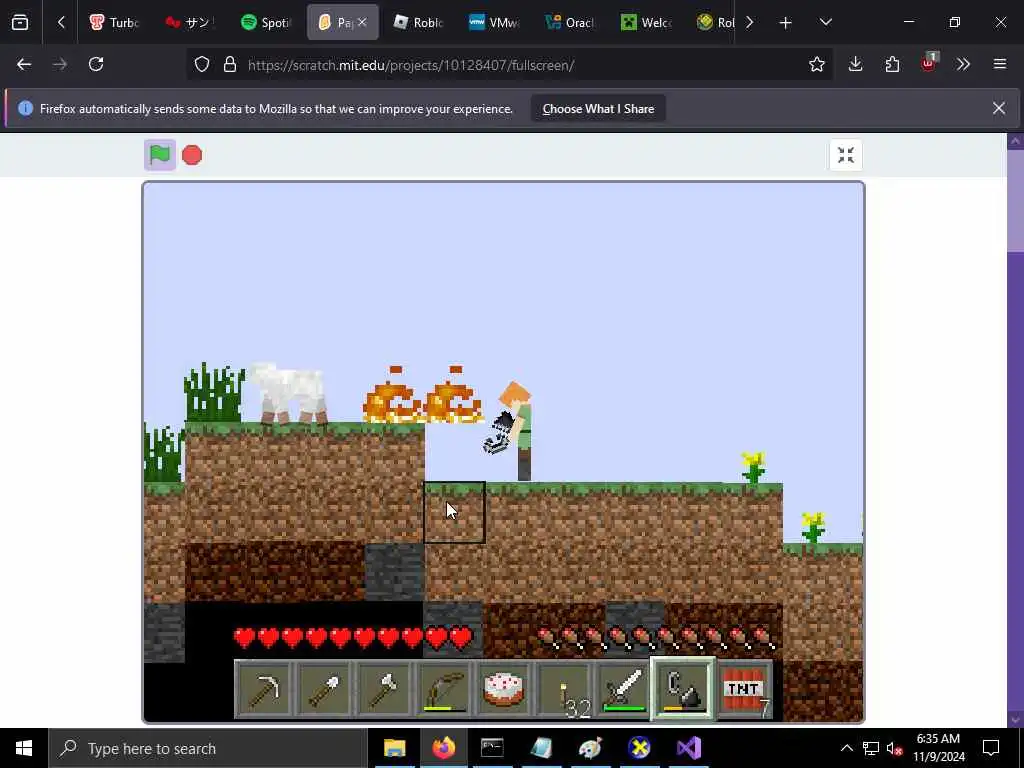
Task: Open the Firefox hamburger menu
Action: [x=1000, y=64]
